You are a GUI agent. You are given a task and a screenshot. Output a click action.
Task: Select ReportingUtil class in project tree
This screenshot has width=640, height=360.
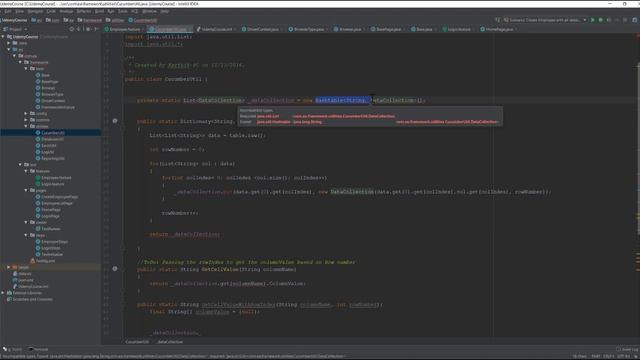[50, 158]
